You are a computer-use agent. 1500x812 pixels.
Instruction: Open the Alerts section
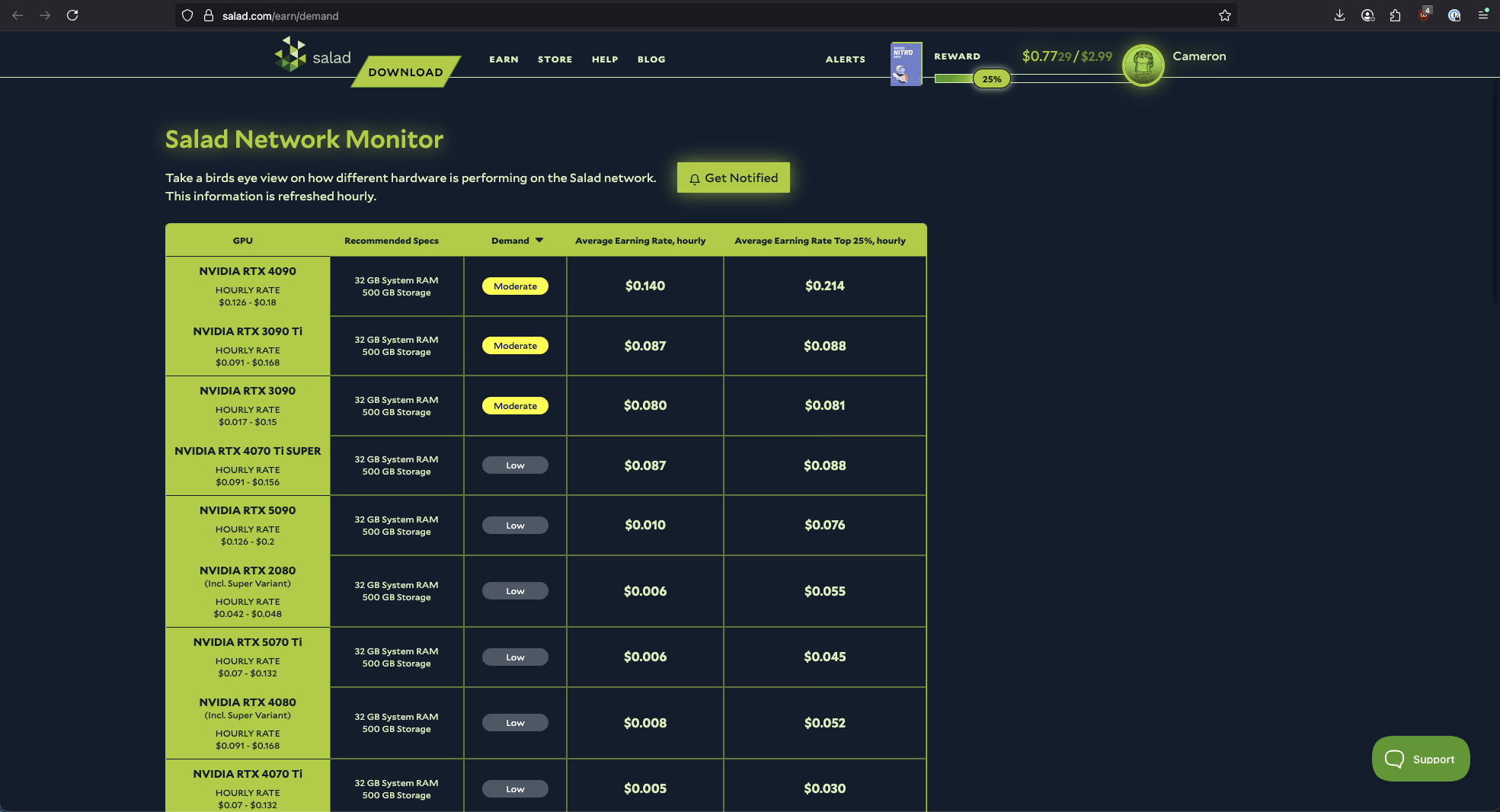click(x=846, y=59)
